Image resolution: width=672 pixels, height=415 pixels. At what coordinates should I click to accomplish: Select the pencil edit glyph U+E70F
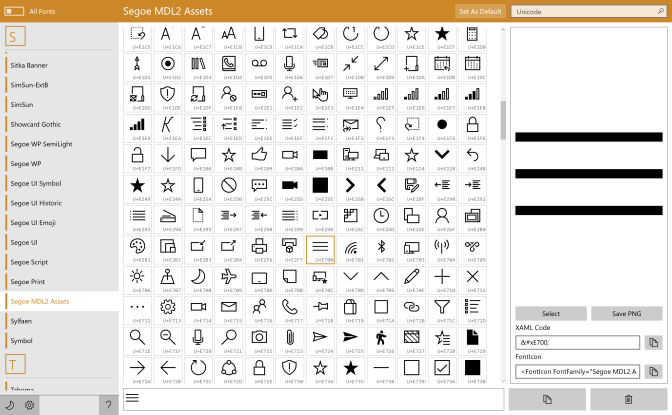coord(411,280)
